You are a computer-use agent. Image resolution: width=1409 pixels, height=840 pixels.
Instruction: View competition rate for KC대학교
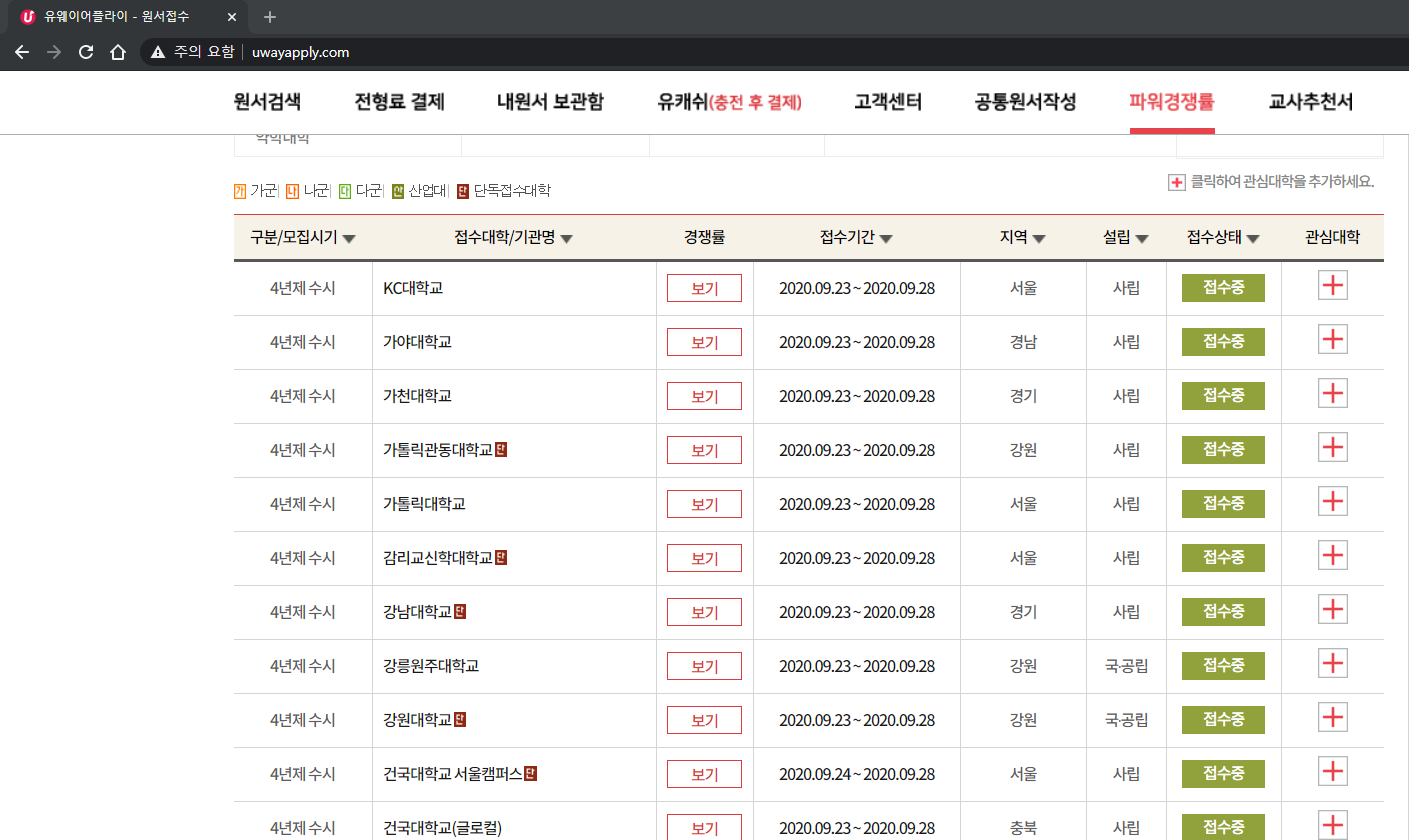click(704, 288)
